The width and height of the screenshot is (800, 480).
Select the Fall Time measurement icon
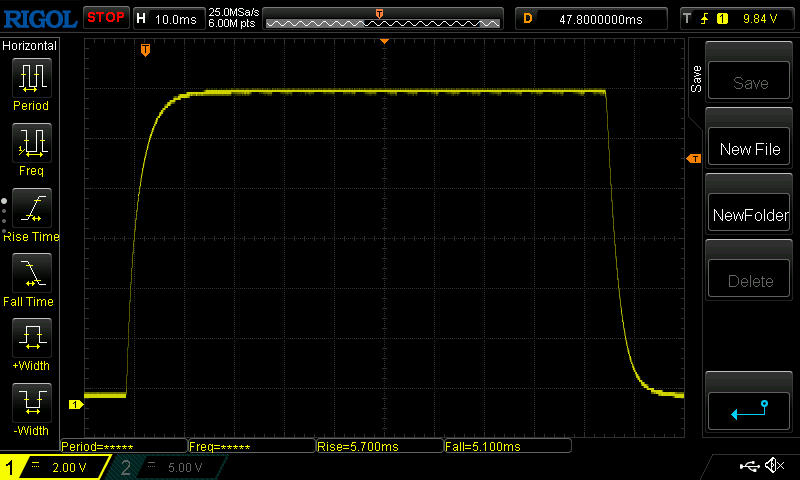[x=32, y=272]
